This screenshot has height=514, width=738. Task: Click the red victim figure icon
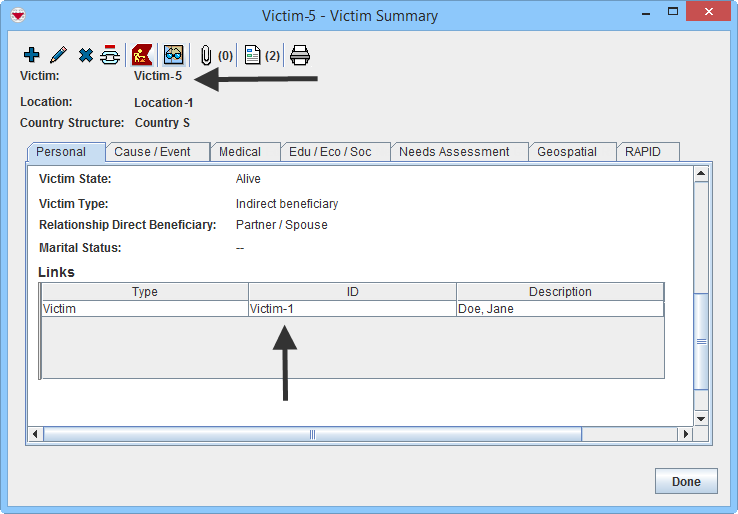pos(142,55)
